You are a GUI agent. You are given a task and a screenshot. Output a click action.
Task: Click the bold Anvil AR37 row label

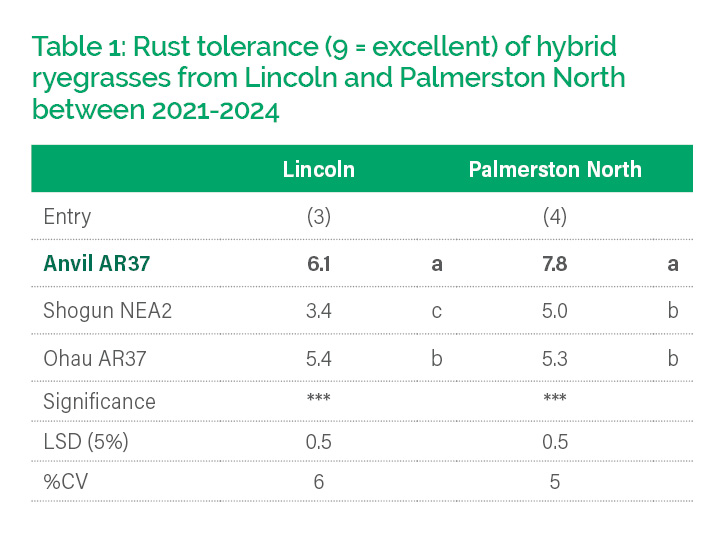point(98,263)
